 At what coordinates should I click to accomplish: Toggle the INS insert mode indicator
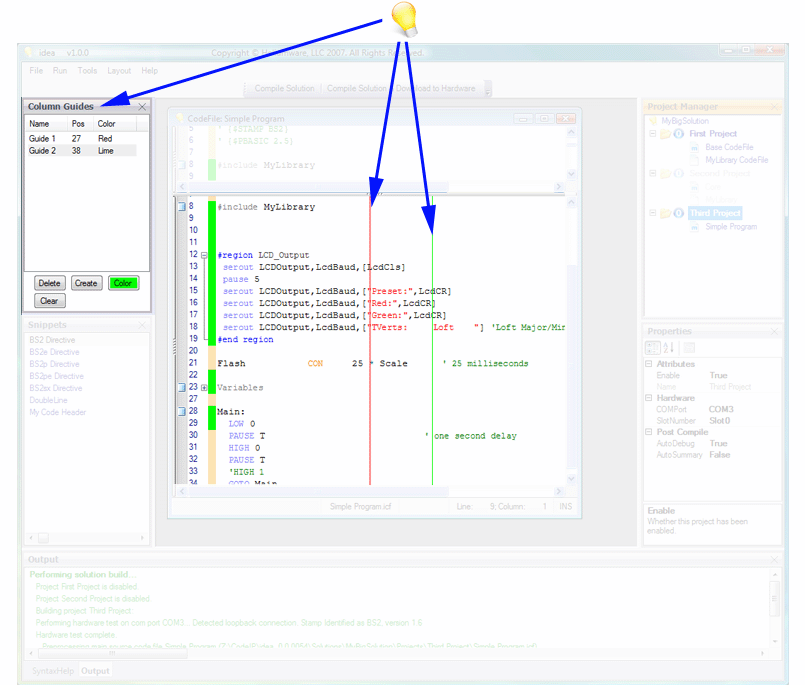pyautogui.click(x=564, y=507)
